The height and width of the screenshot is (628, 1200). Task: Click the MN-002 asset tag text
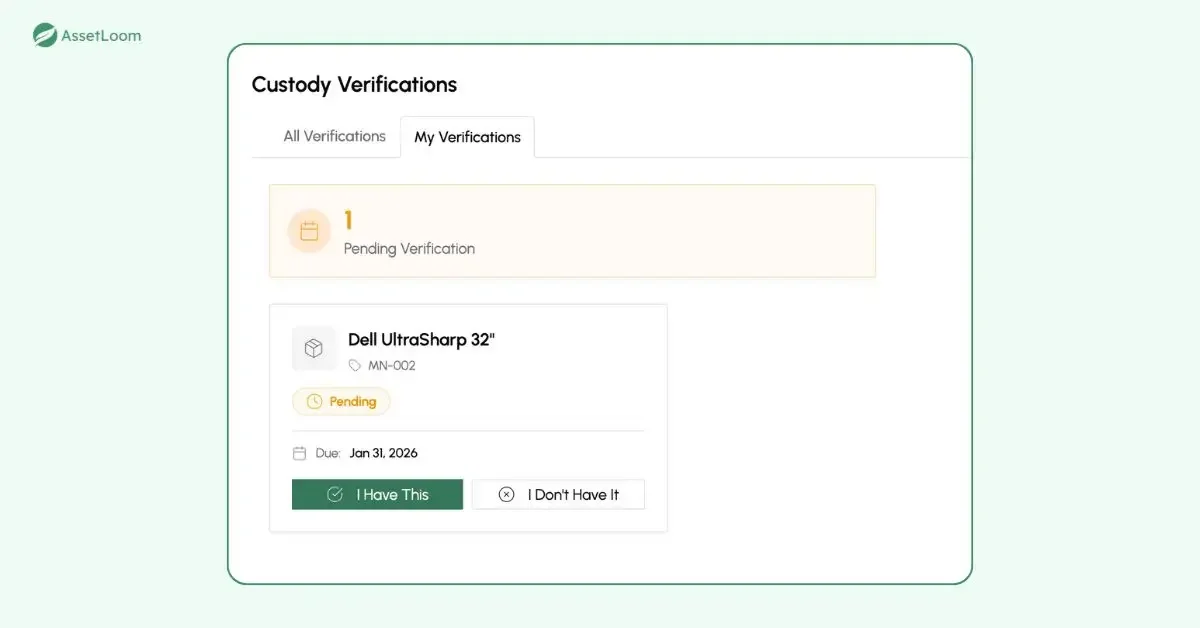click(392, 366)
